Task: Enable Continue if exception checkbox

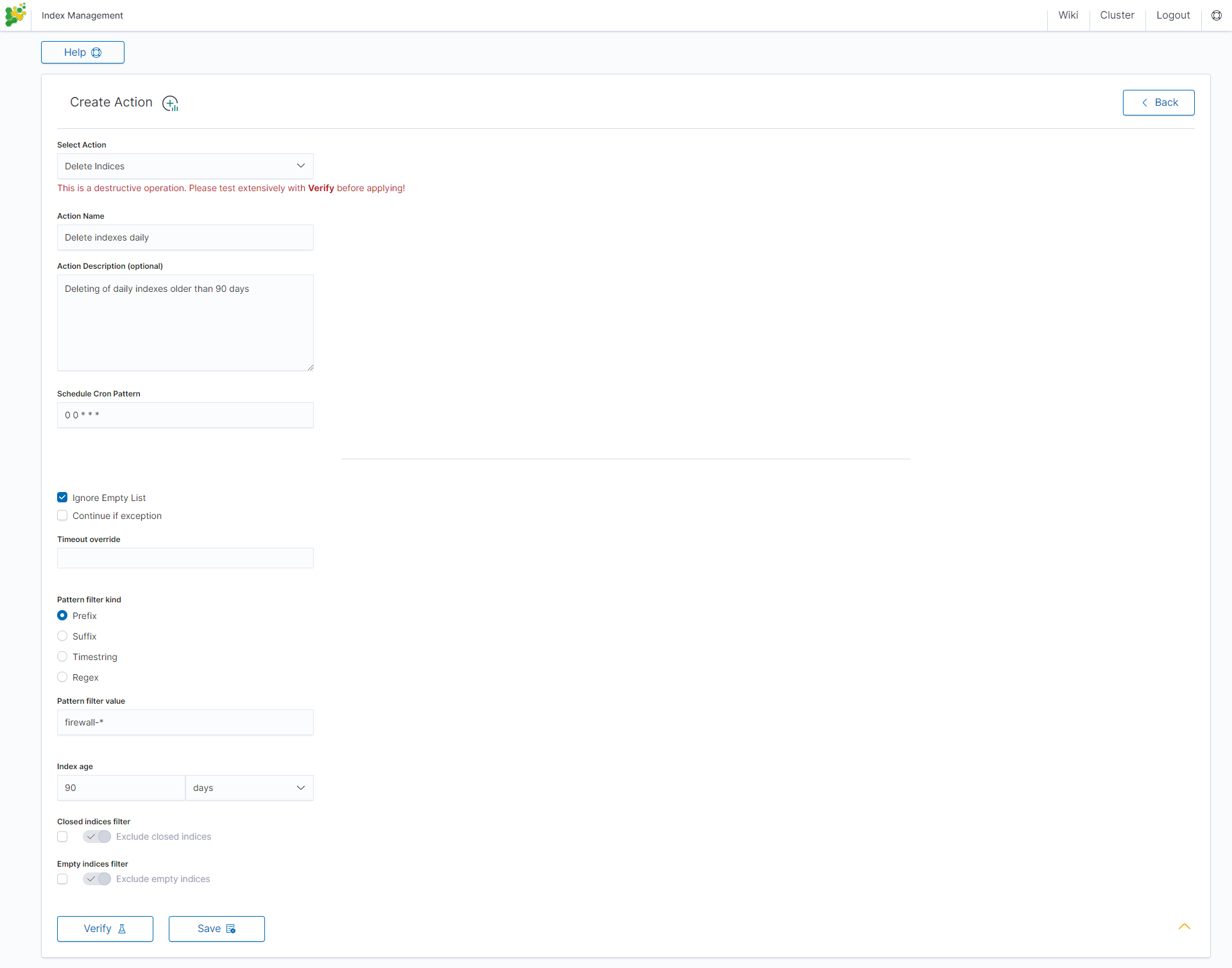Action: (62, 516)
